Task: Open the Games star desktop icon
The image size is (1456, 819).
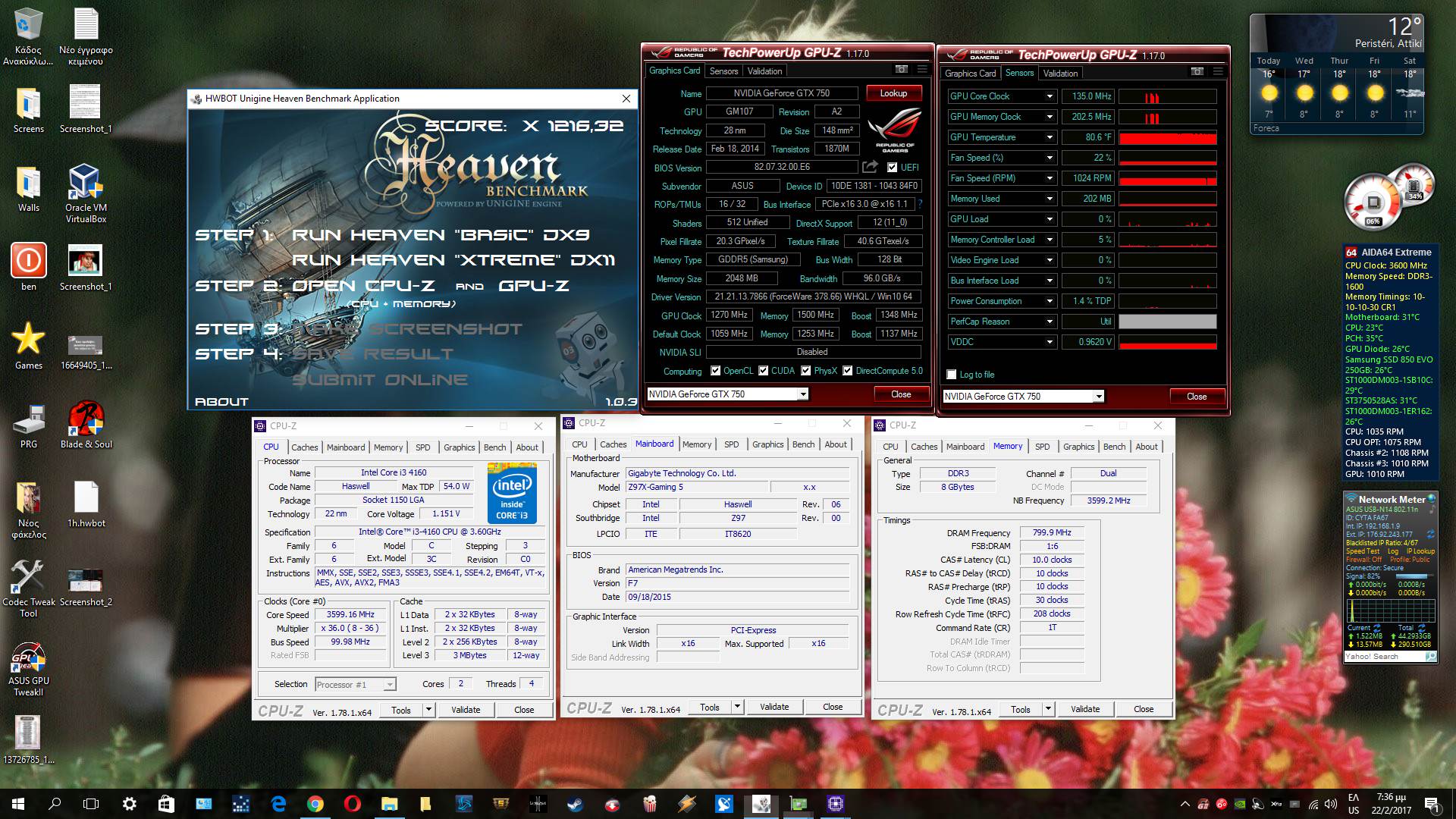Action: click(28, 346)
